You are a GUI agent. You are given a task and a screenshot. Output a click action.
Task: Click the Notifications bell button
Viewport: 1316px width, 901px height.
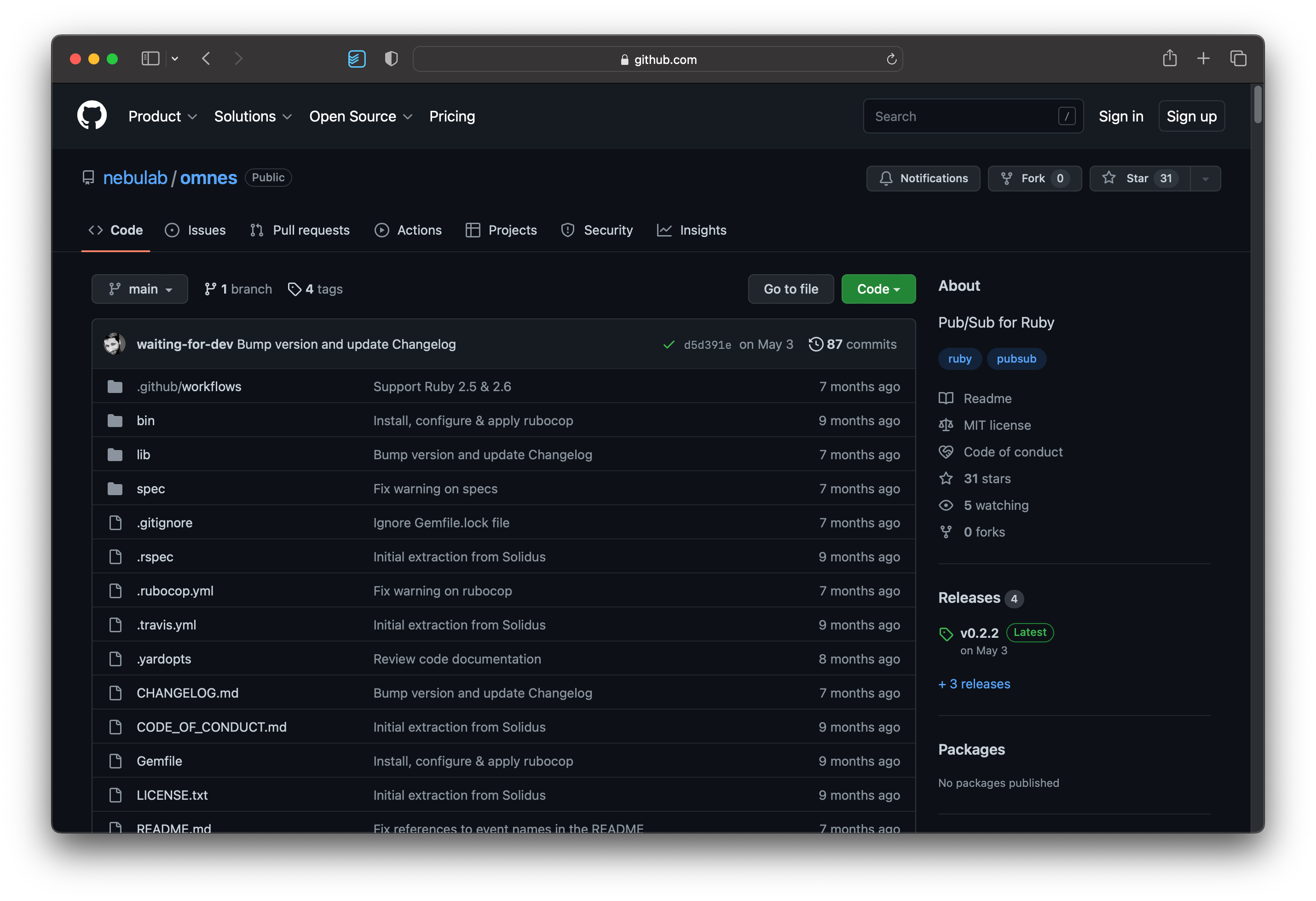(x=923, y=179)
